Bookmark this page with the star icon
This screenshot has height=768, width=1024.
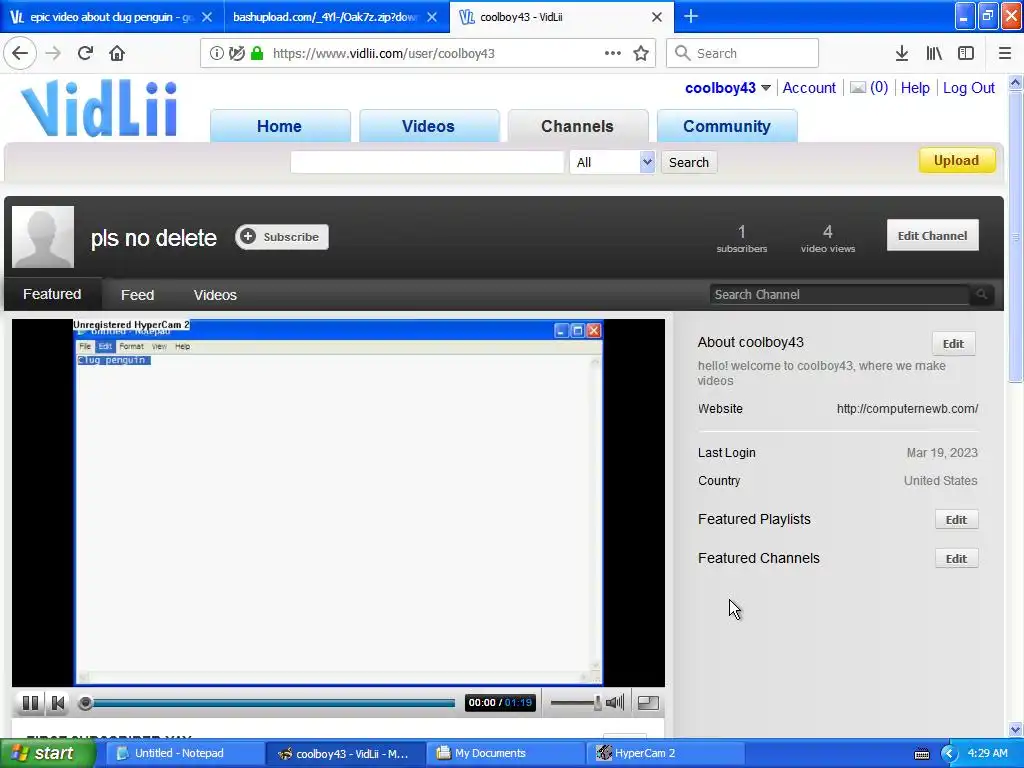(641, 53)
